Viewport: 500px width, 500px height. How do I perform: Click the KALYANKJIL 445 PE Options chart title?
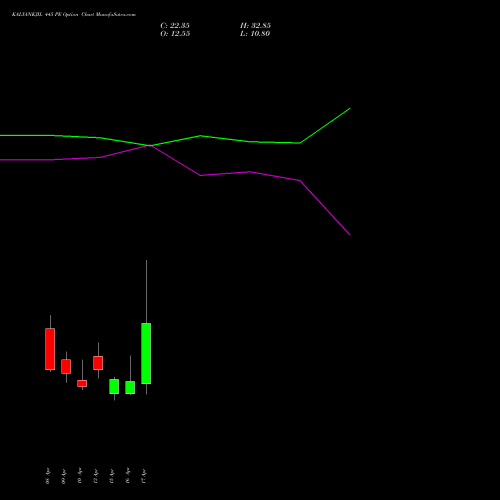pyautogui.click(x=74, y=15)
